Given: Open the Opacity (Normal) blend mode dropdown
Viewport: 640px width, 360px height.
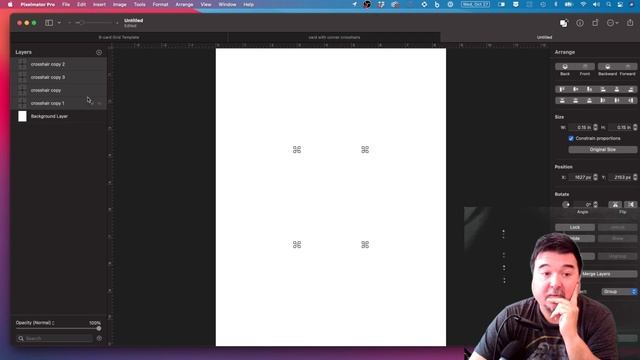Looking at the screenshot, I should coord(35,323).
